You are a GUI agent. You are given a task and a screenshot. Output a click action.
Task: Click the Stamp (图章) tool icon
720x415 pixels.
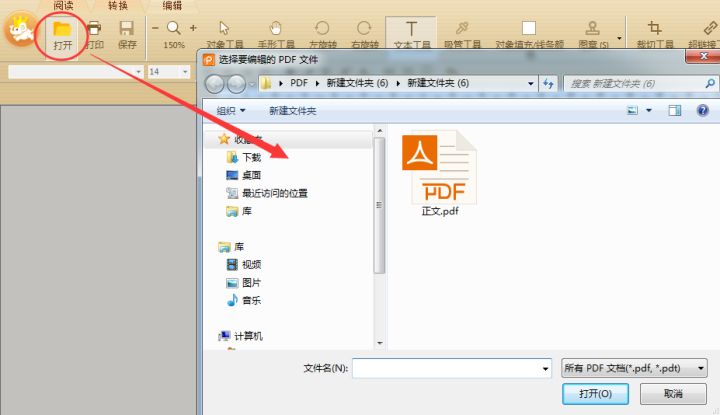point(593,29)
